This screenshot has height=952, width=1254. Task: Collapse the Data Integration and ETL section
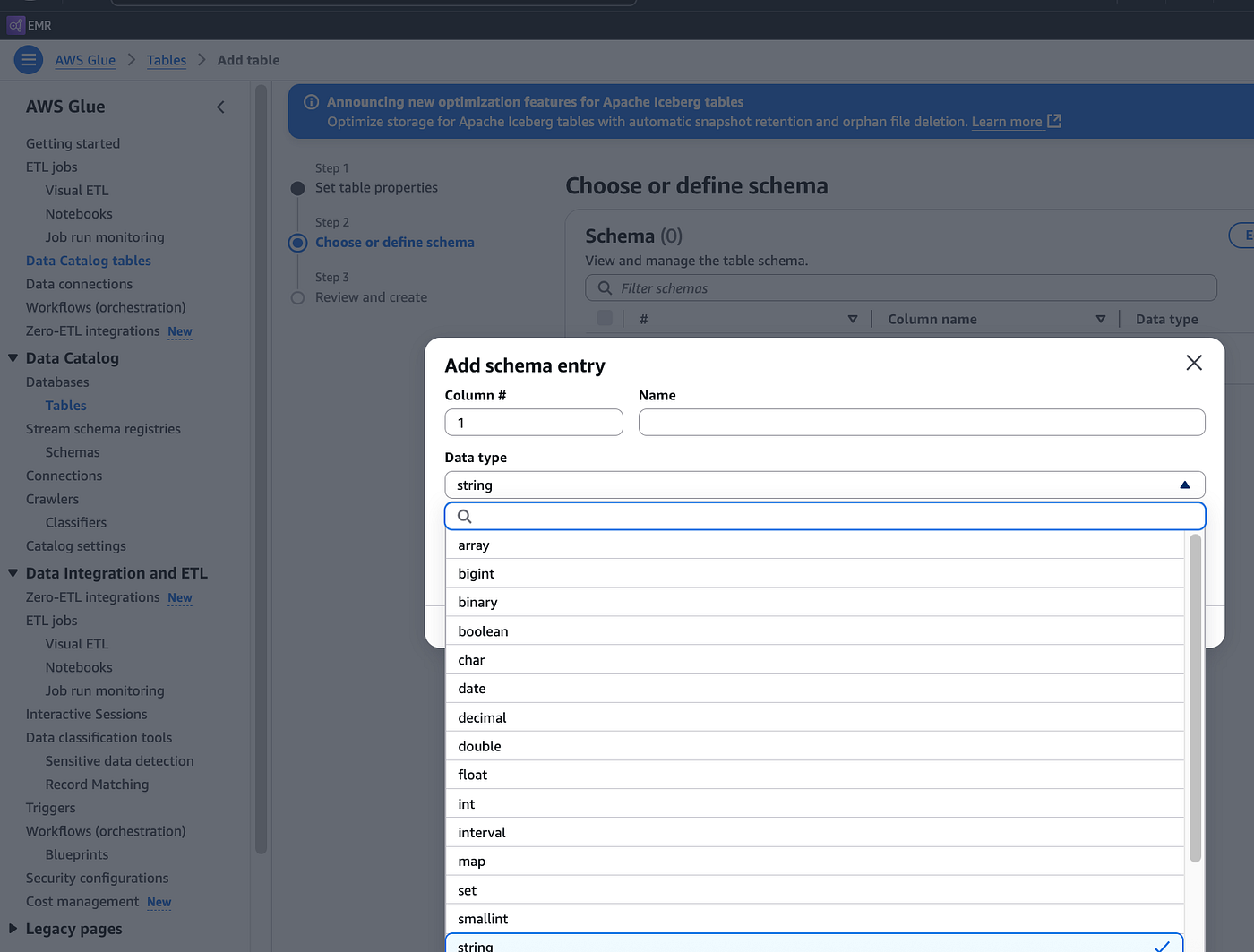(x=13, y=573)
